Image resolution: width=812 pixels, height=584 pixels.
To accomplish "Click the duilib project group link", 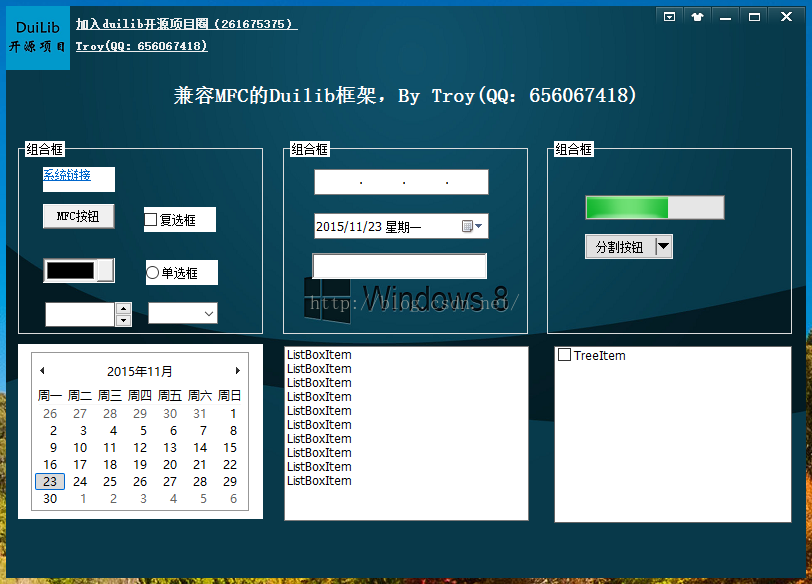I will click(186, 24).
